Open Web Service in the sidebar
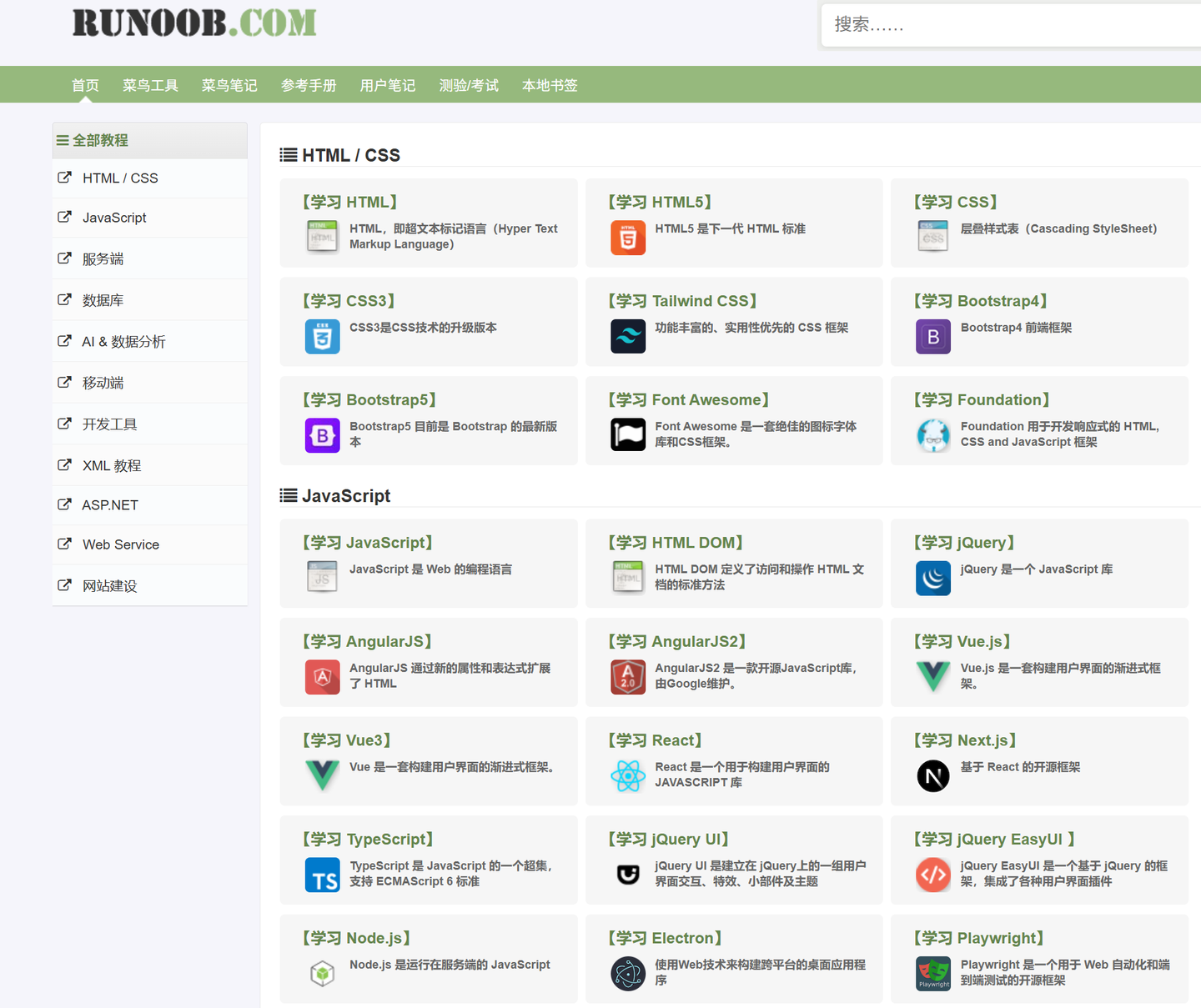 click(x=150, y=544)
